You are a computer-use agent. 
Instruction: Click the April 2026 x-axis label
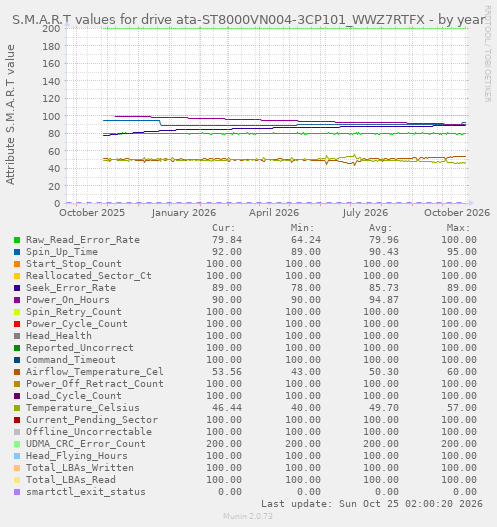[x=274, y=213]
